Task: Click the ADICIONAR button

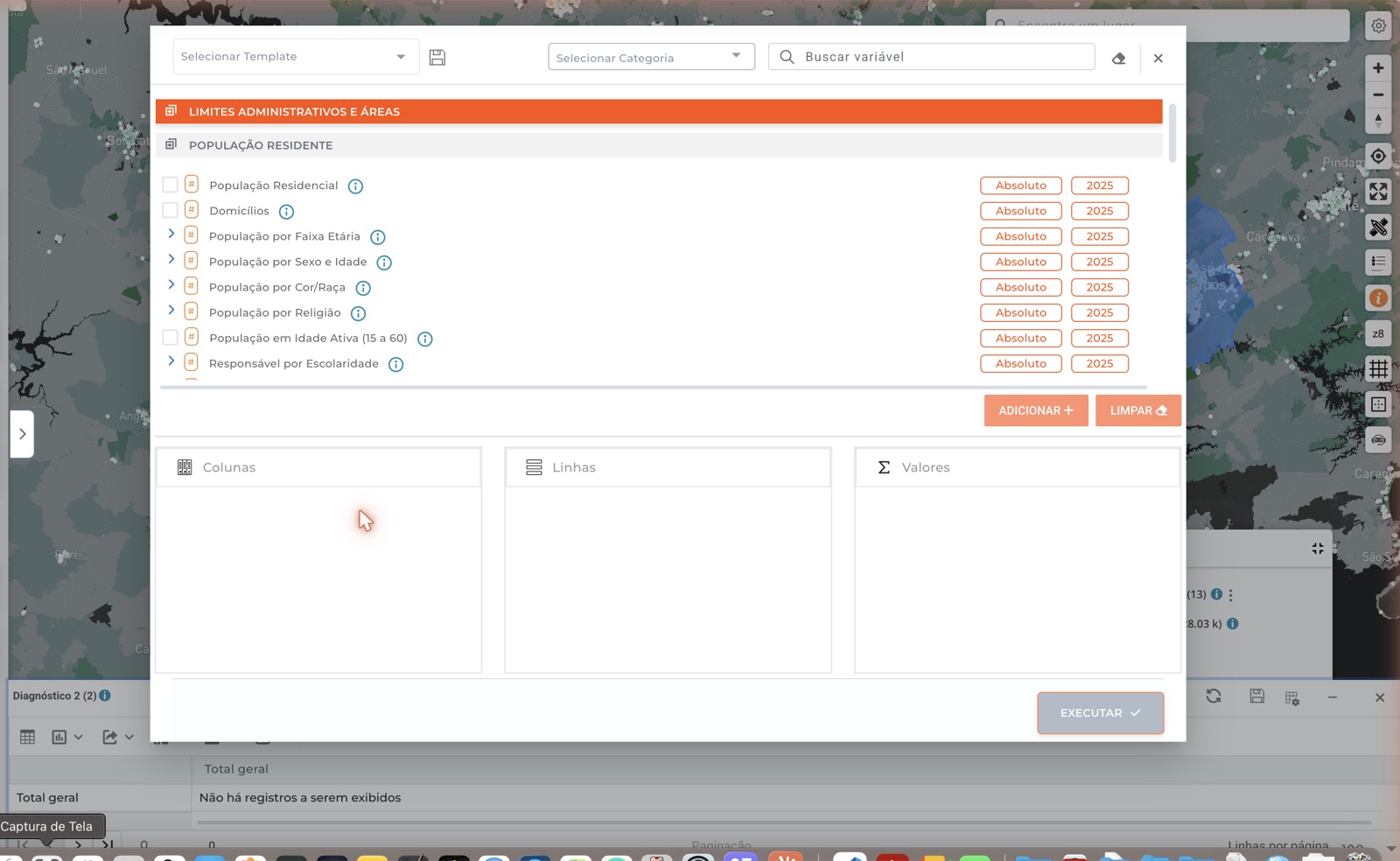Action: (x=1036, y=410)
